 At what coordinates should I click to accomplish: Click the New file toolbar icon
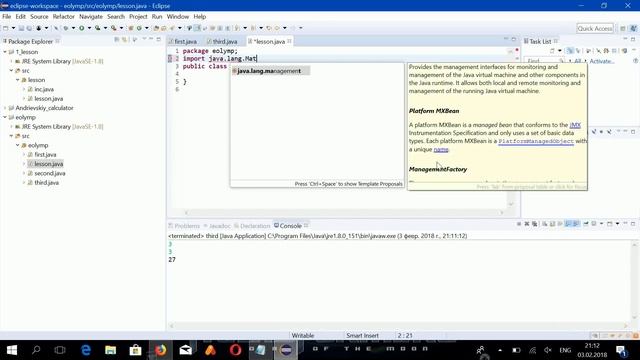5,28
